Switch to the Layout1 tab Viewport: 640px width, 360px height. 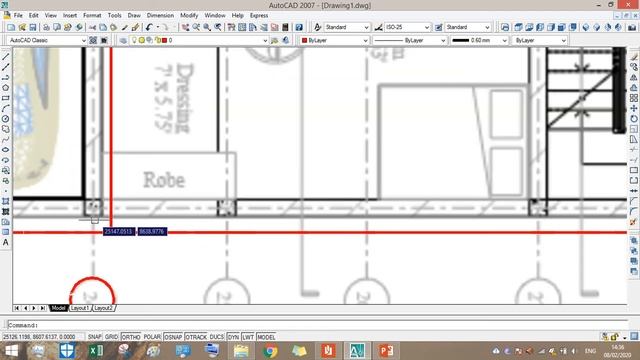click(x=80, y=308)
